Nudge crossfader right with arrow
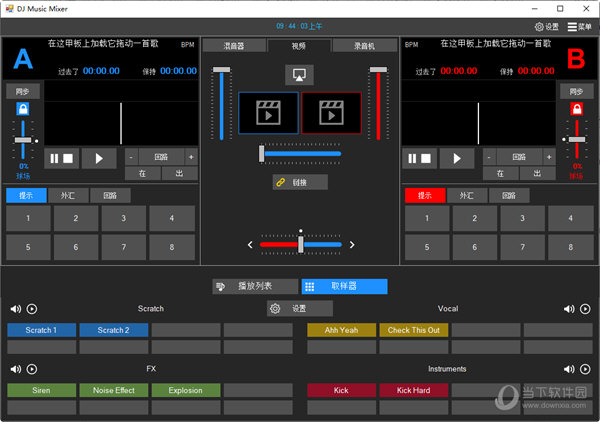This screenshot has height=422, width=600. click(x=352, y=244)
